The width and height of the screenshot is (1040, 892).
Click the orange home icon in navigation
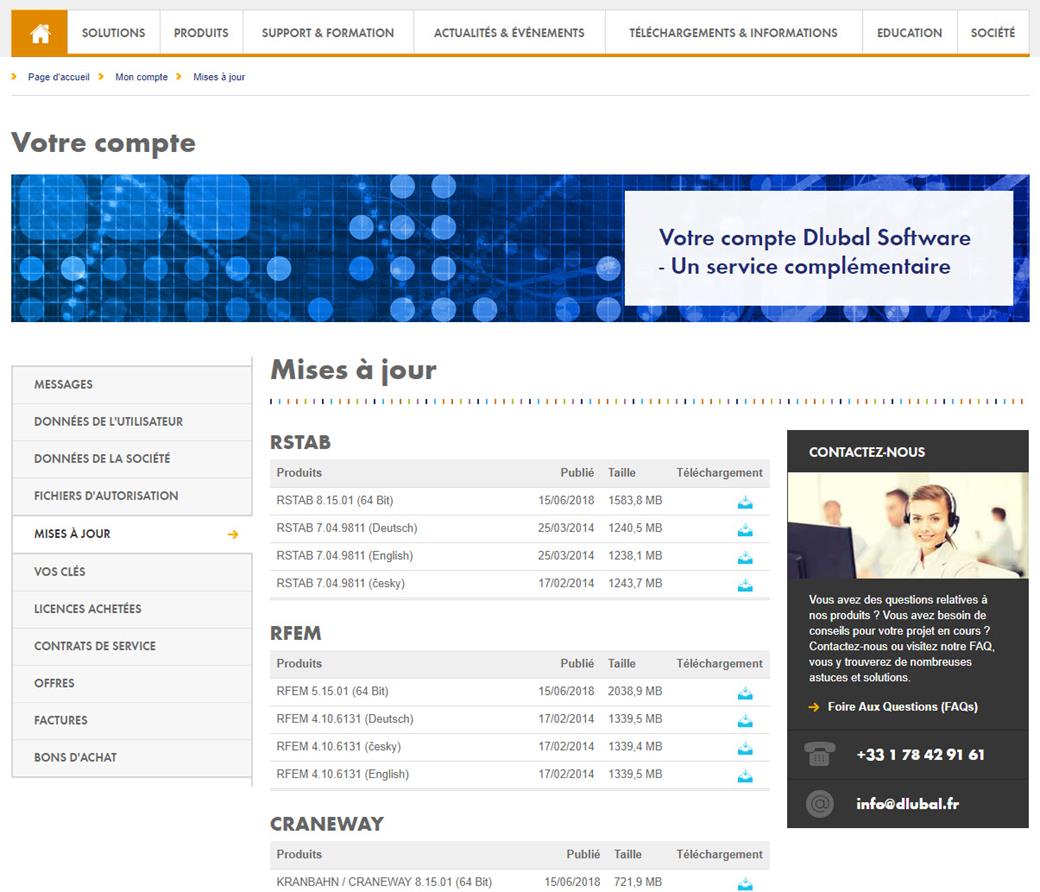[x=38, y=31]
